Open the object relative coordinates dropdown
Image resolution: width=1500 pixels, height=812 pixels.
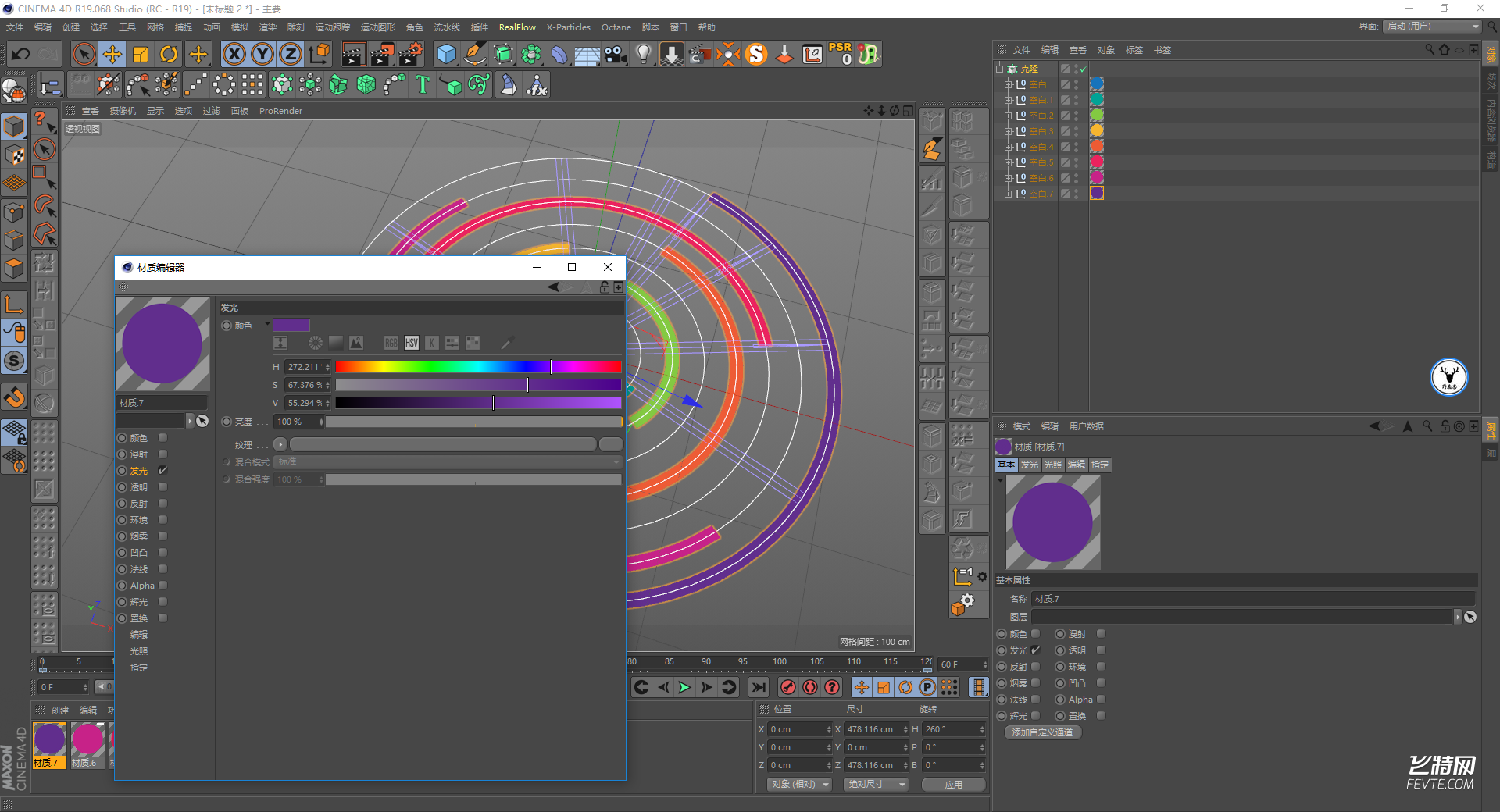tap(798, 785)
